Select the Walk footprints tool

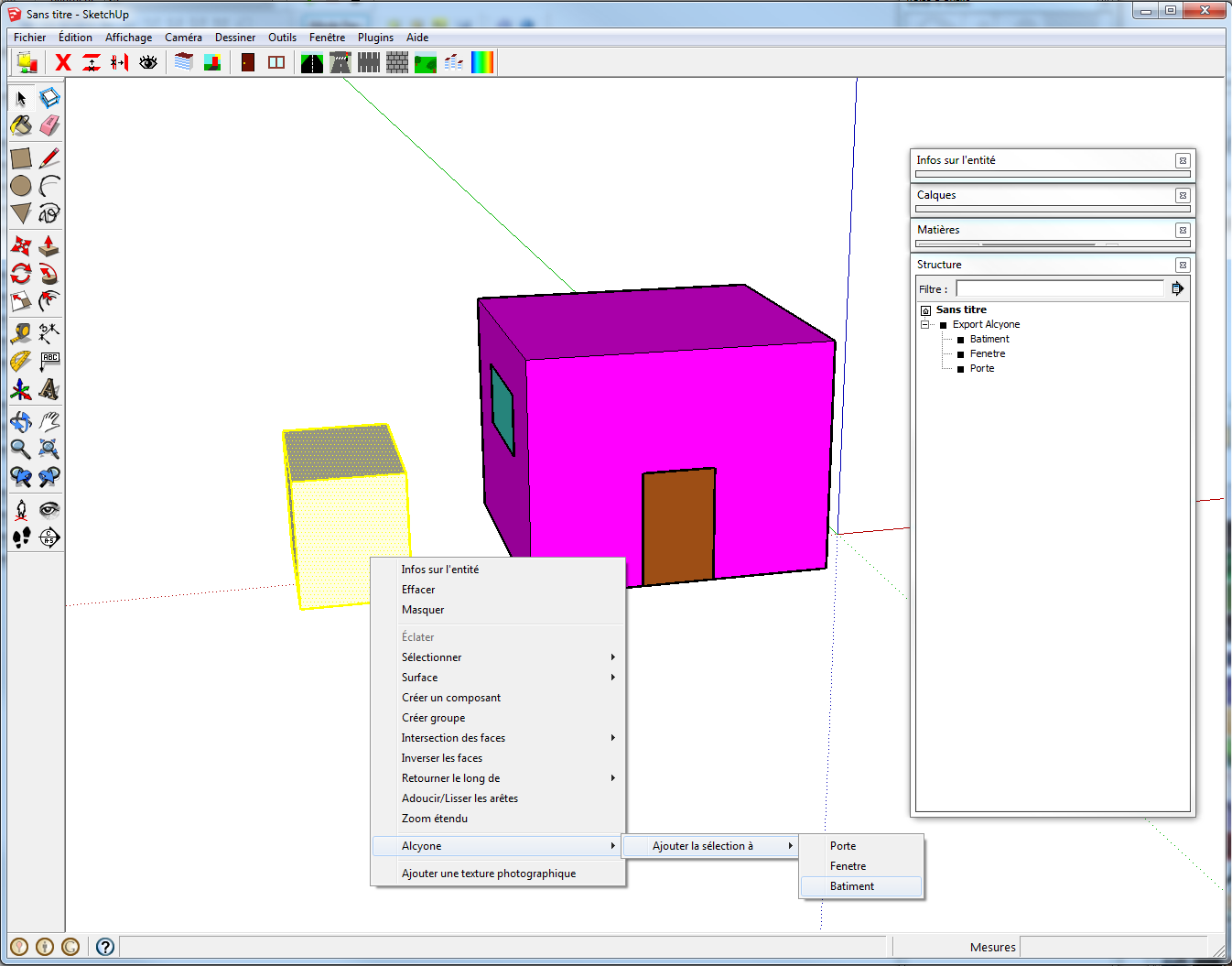tap(21, 537)
